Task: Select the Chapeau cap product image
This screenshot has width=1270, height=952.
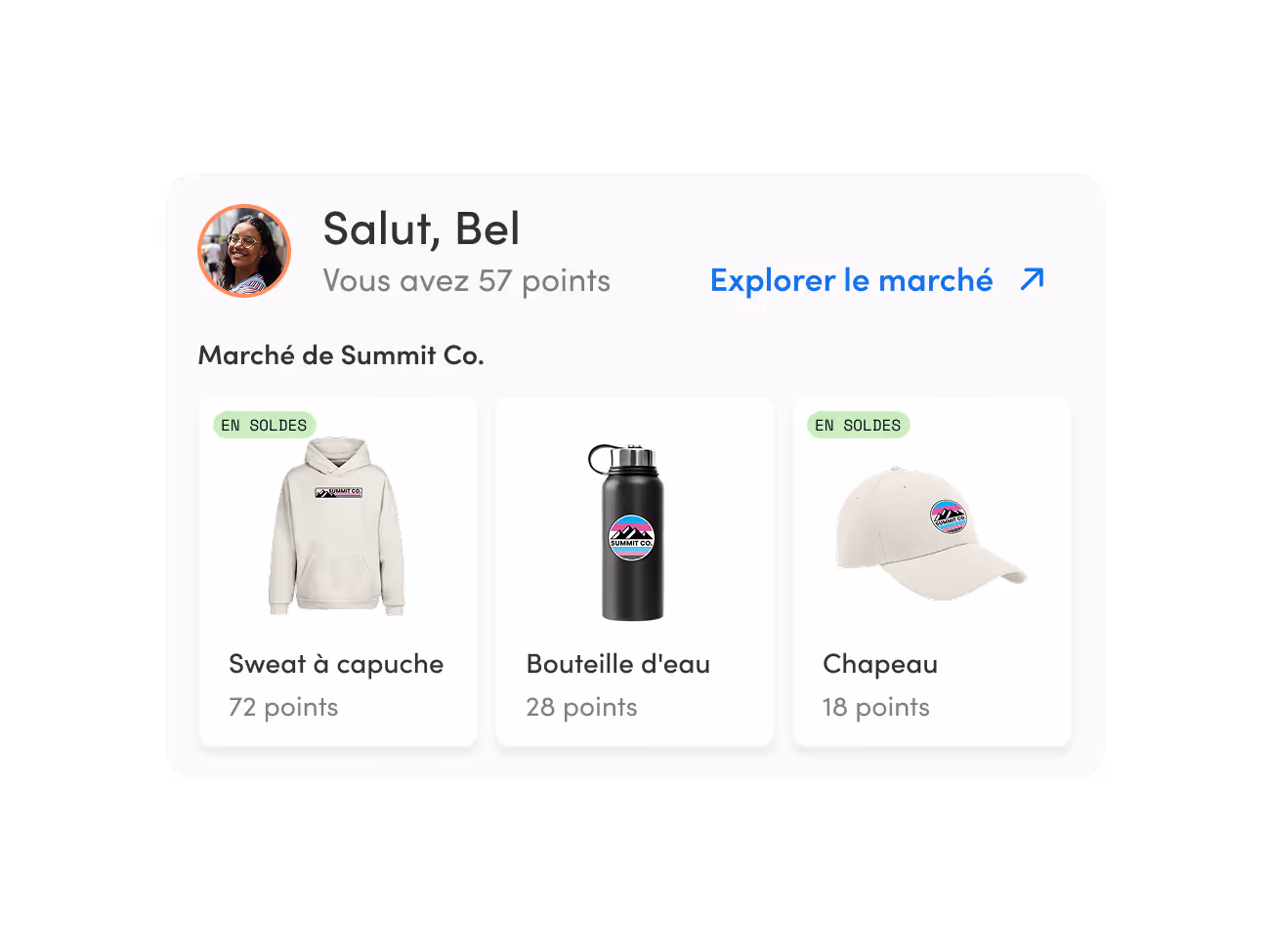Action: [929, 532]
